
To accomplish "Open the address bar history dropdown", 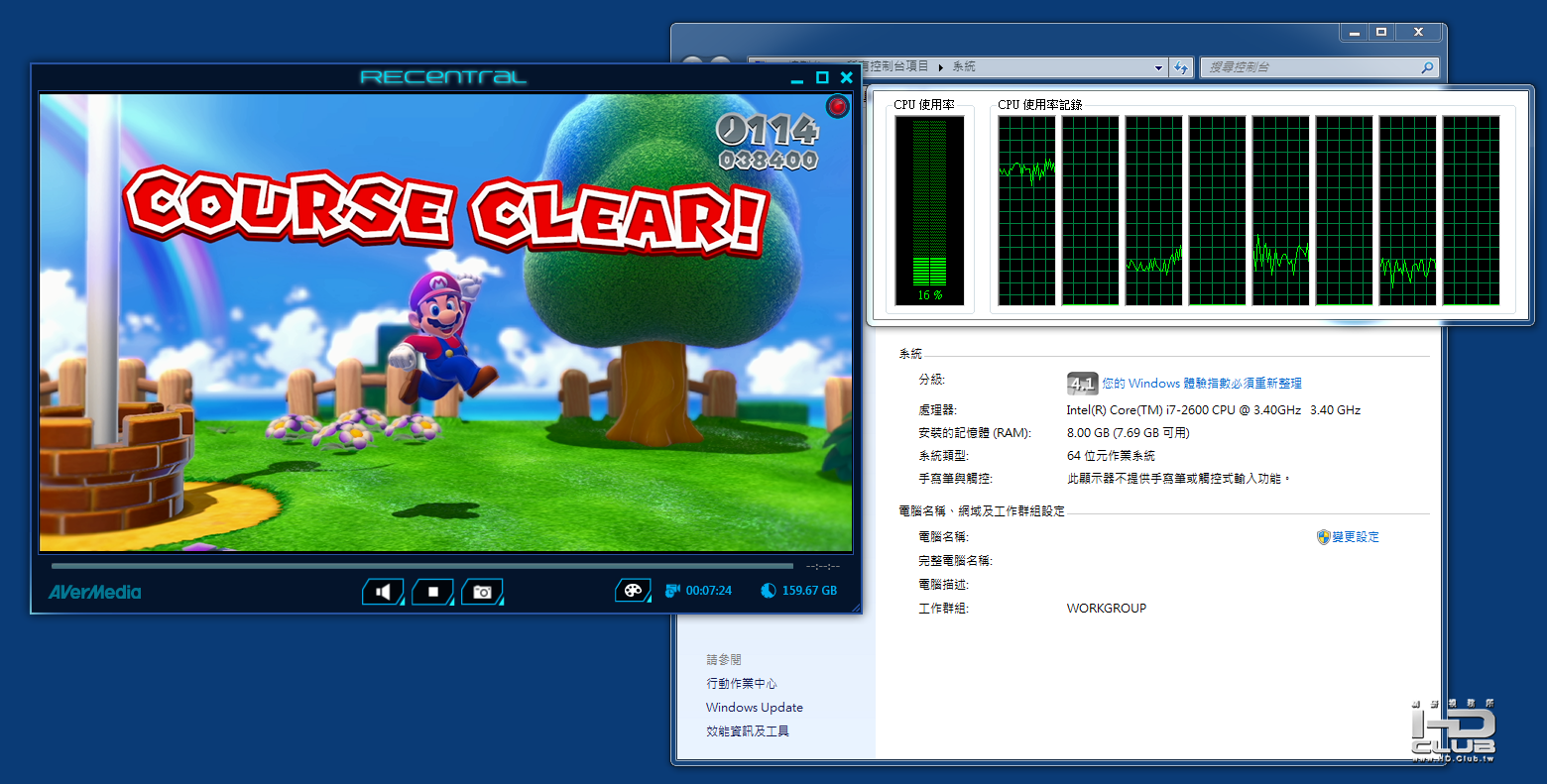I will 1158,67.
